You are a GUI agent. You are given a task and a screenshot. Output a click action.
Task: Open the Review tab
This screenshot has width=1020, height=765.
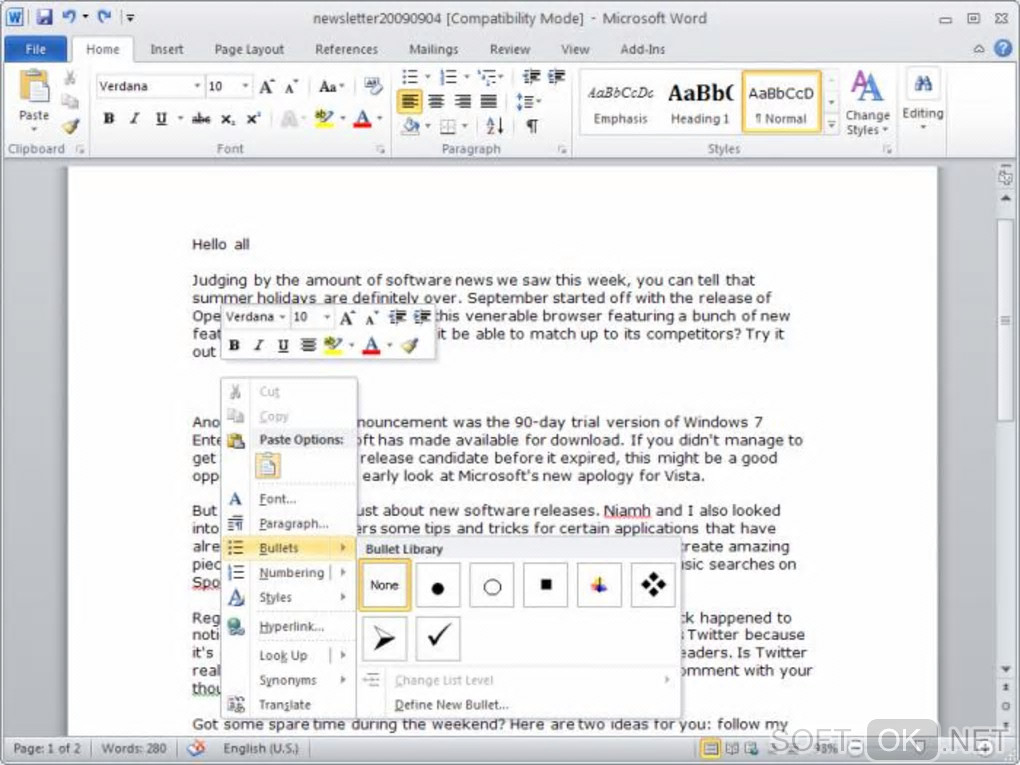click(x=510, y=49)
